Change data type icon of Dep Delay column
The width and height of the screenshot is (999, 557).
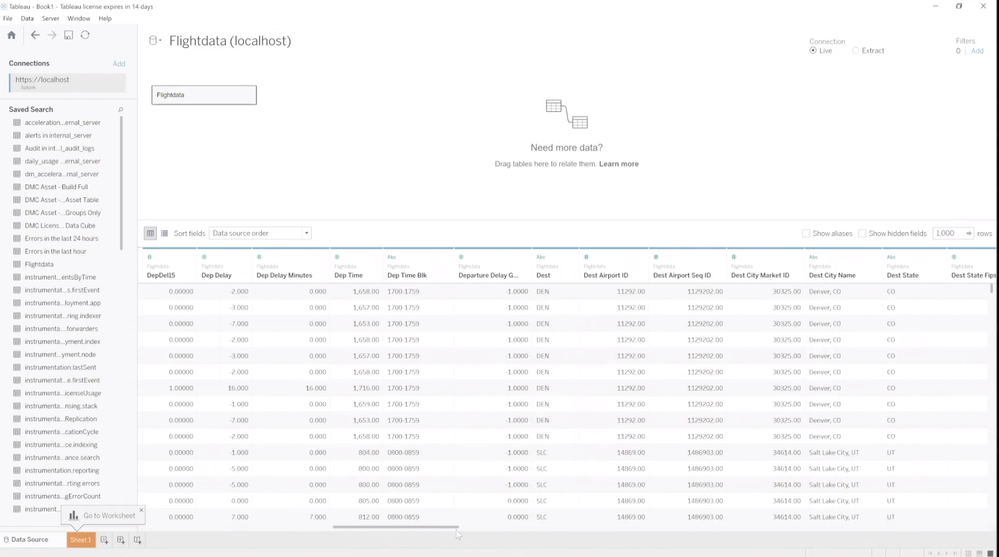pyautogui.click(x=204, y=257)
